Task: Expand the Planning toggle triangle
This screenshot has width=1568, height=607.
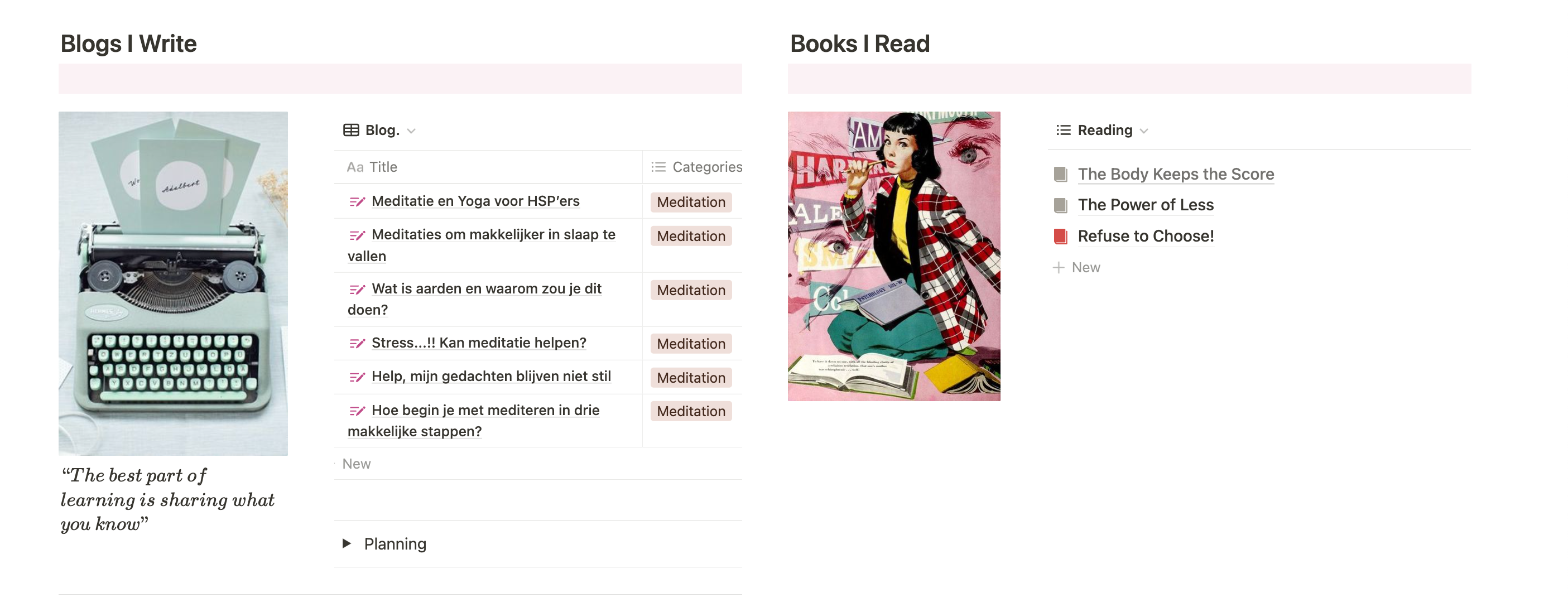Action: [x=347, y=543]
